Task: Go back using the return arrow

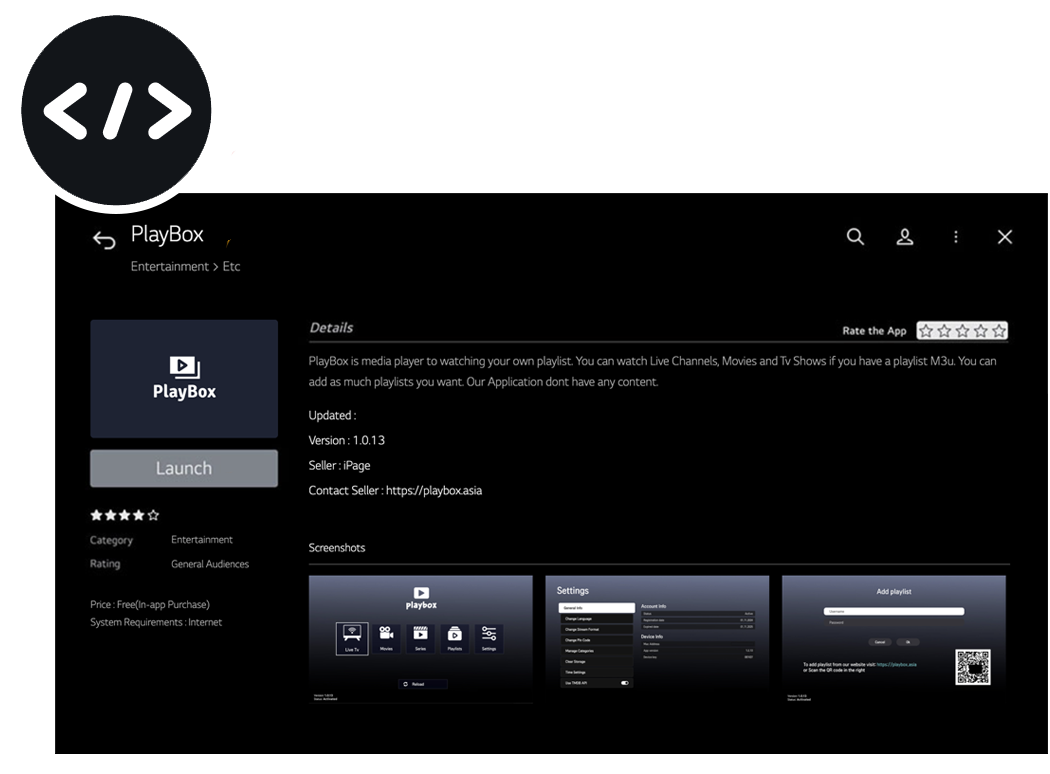Action: (104, 239)
